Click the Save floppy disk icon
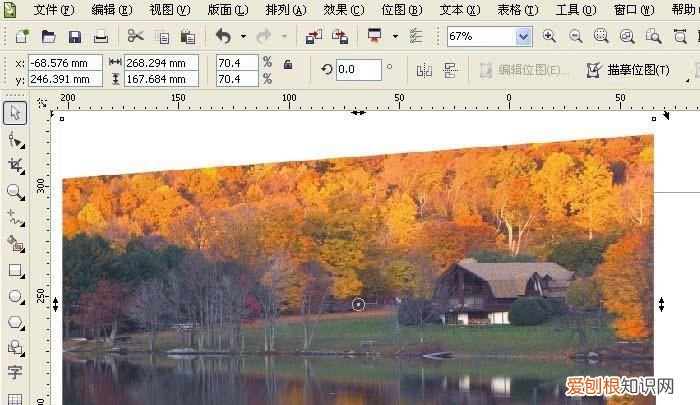This screenshot has width=700, height=405. point(74,37)
